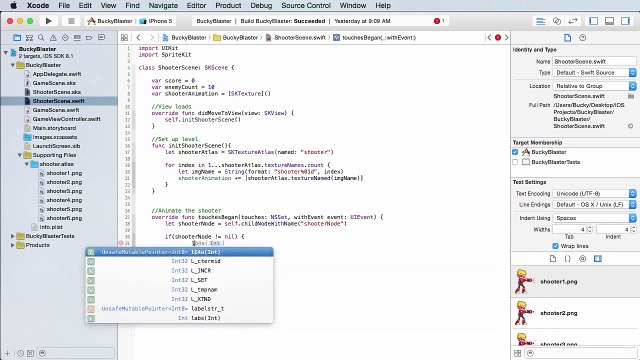The image size is (640, 360).
Task: Select the BuckyBlaster scheme in toolbar
Action: (x=110, y=21)
